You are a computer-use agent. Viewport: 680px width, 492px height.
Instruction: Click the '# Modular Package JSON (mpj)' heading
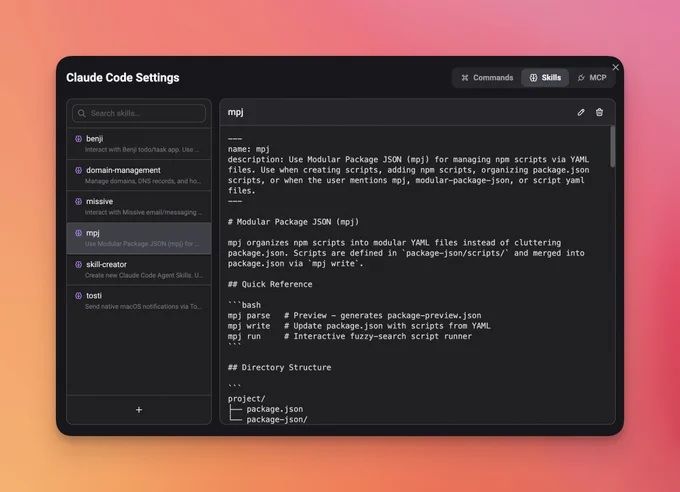294,222
